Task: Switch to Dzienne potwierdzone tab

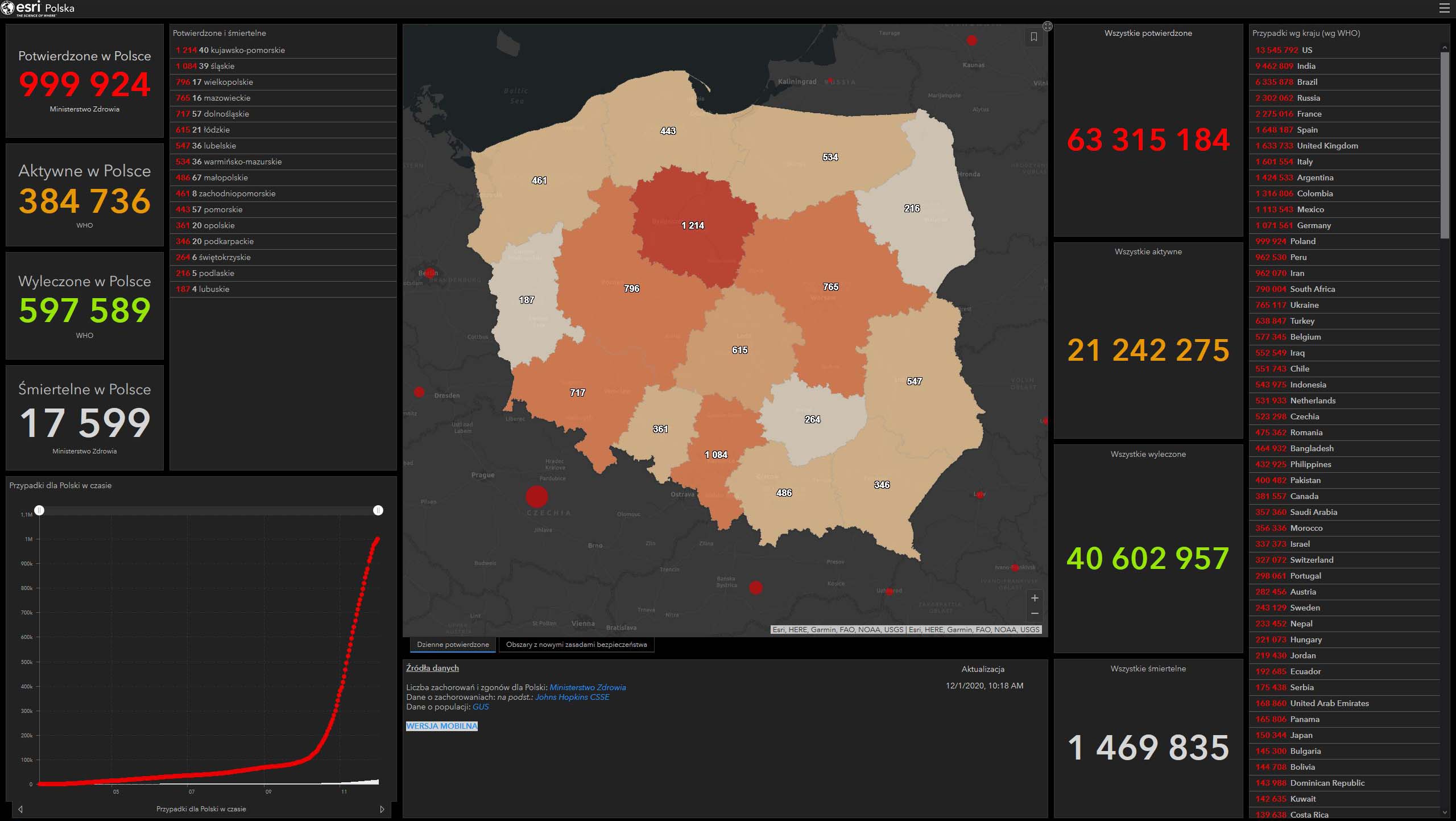Action: click(x=453, y=645)
